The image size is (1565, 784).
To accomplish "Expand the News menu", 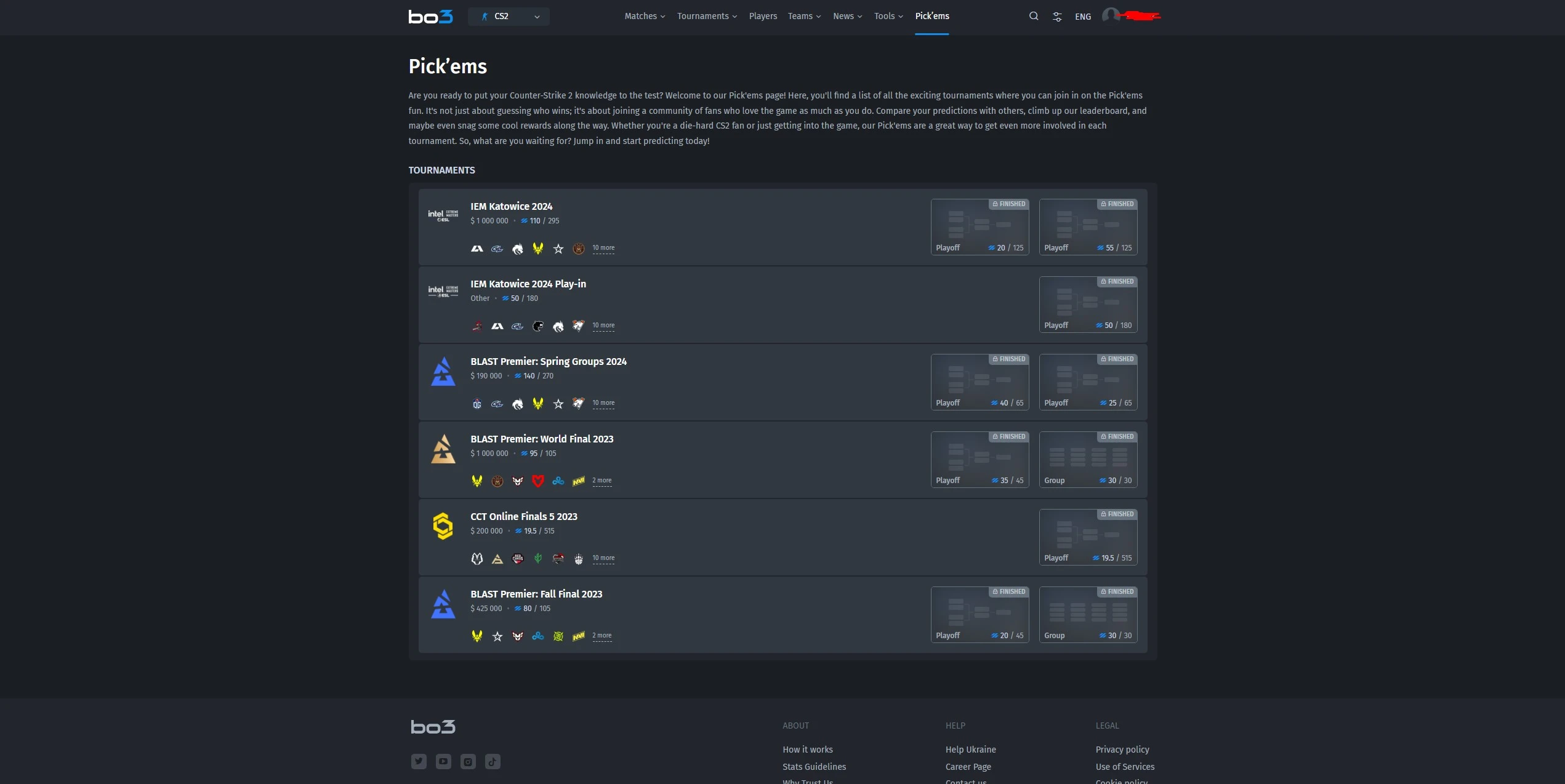I will 847,17.
